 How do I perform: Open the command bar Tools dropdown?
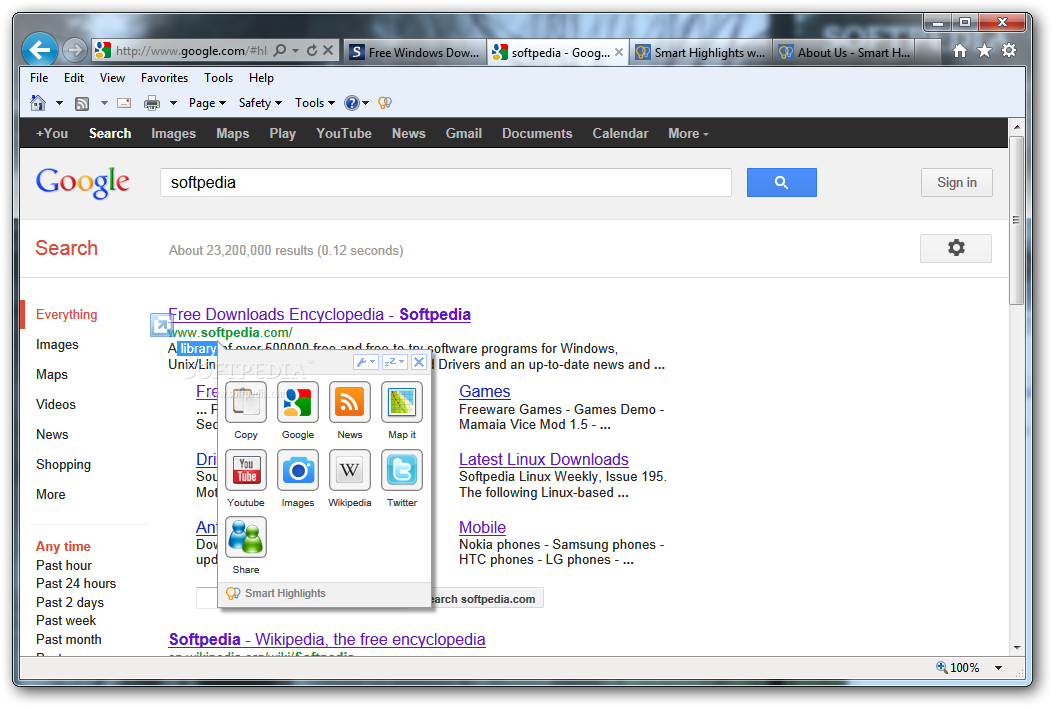pyautogui.click(x=314, y=103)
